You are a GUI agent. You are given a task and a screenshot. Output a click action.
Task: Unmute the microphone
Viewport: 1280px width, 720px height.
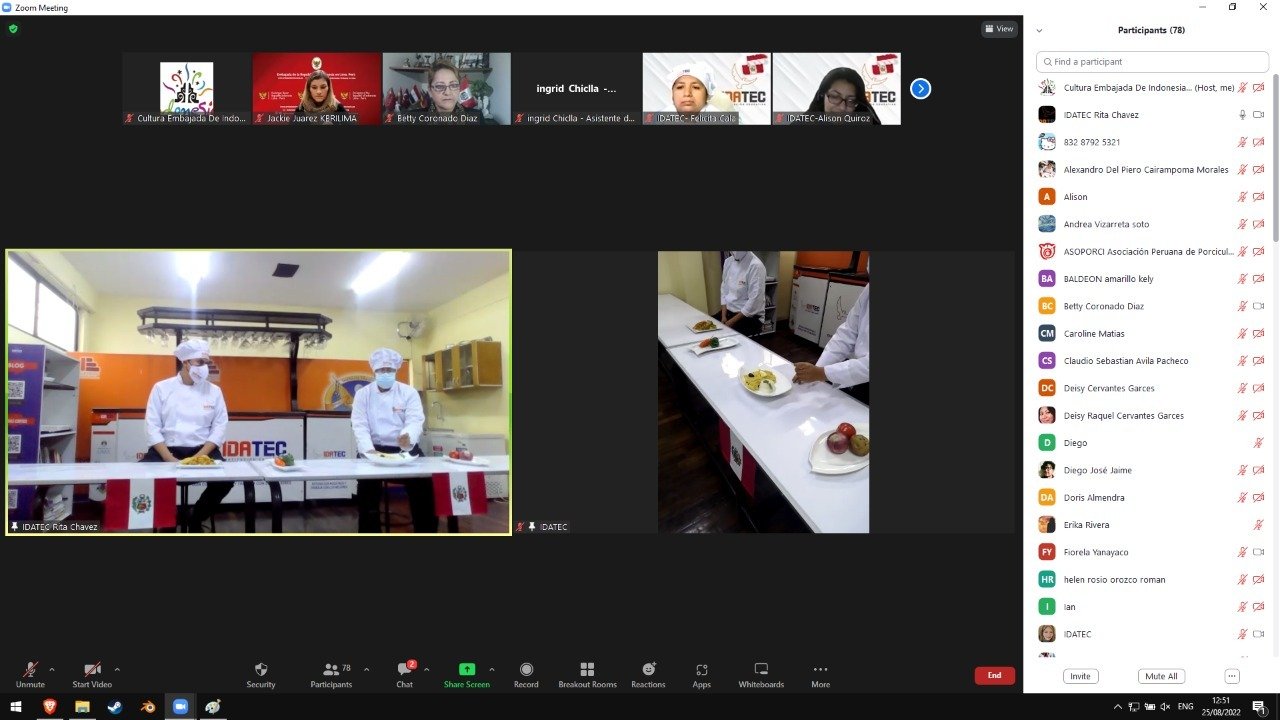pyautogui.click(x=30, y=670)
